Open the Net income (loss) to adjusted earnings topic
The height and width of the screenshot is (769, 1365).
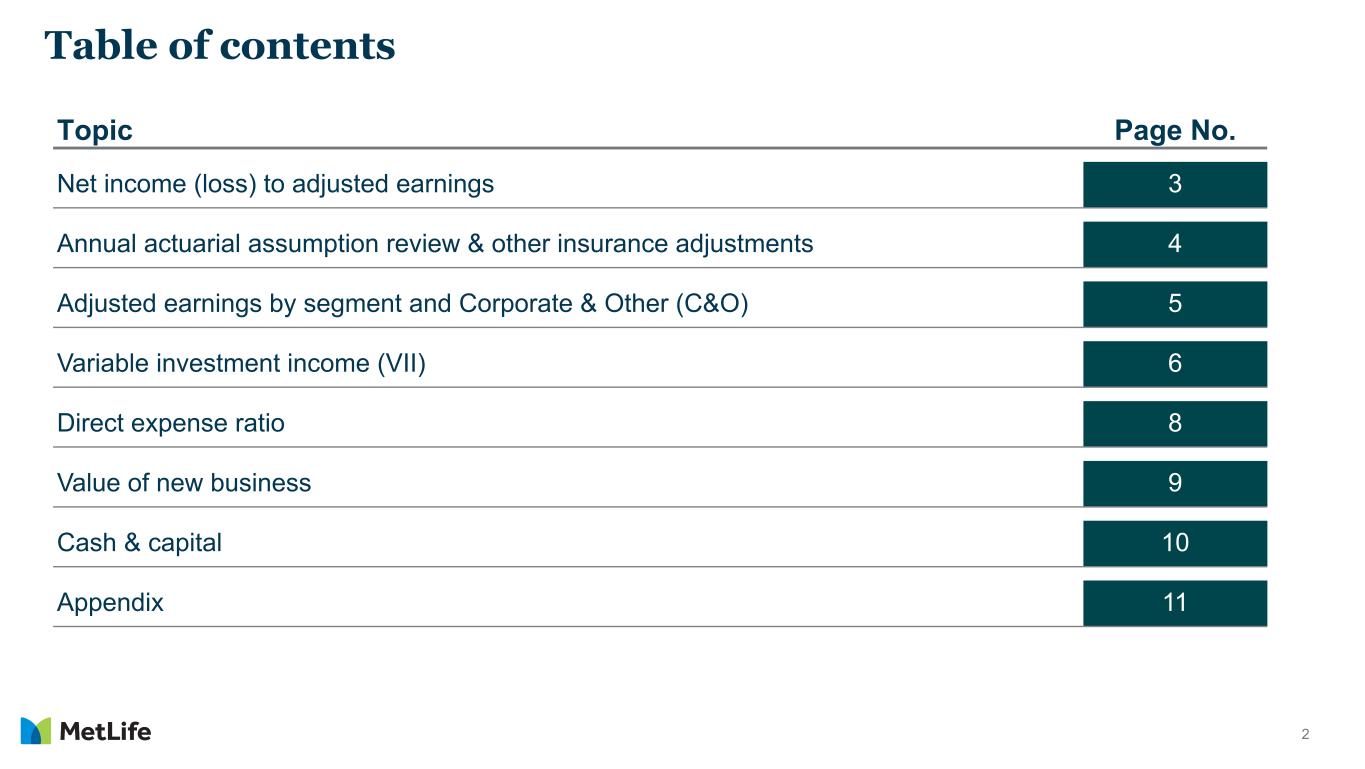275,184
